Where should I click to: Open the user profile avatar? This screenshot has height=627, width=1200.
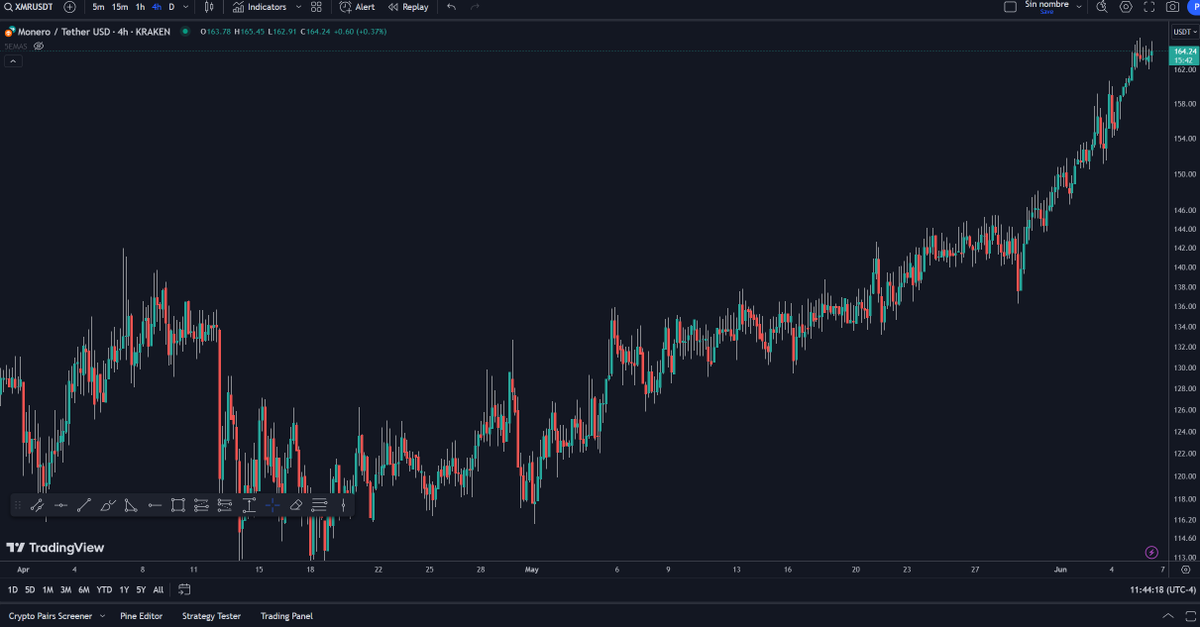[x=1193, y=7]
